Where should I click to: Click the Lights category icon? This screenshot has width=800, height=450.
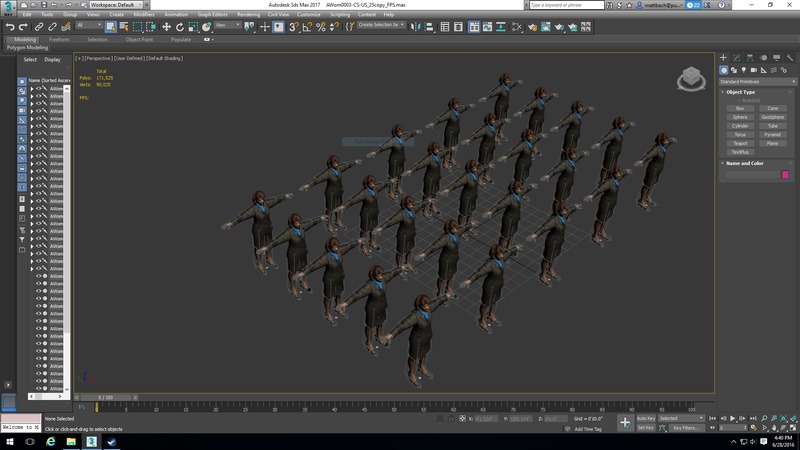[745, 71]
